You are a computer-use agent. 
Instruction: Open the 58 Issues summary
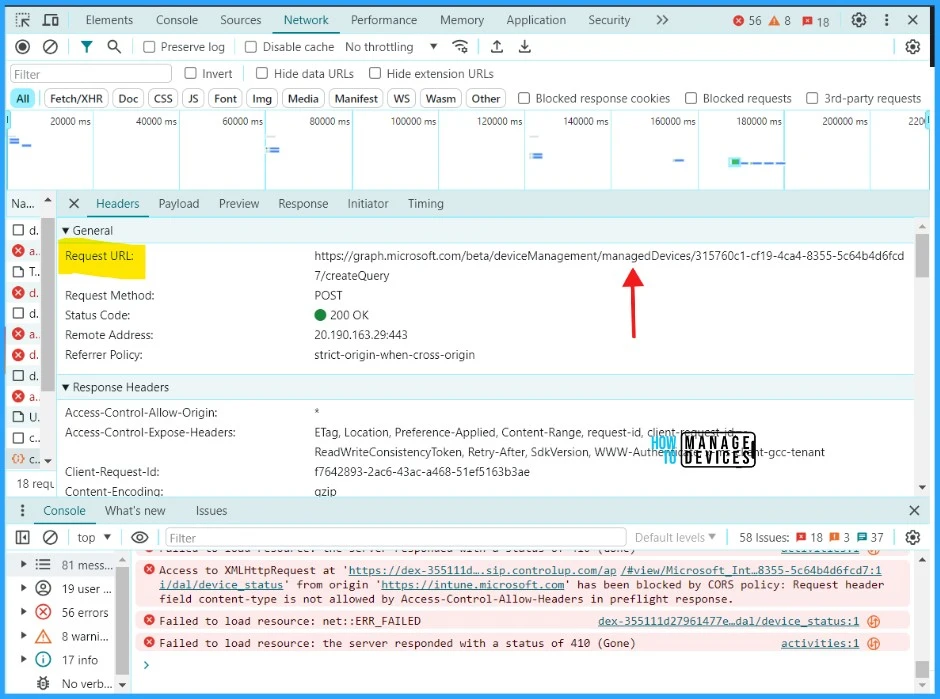click(x=811, y=538)
